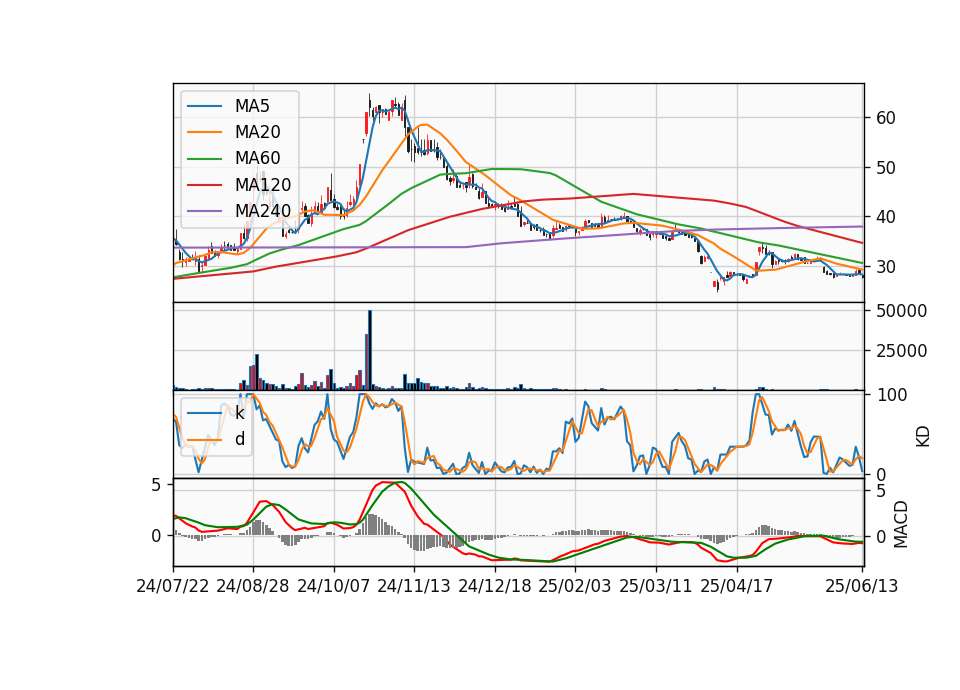The height and width of the screenshot is (690, 960).
Task: Click the volume axis value 25000
Action: point(901,351)
